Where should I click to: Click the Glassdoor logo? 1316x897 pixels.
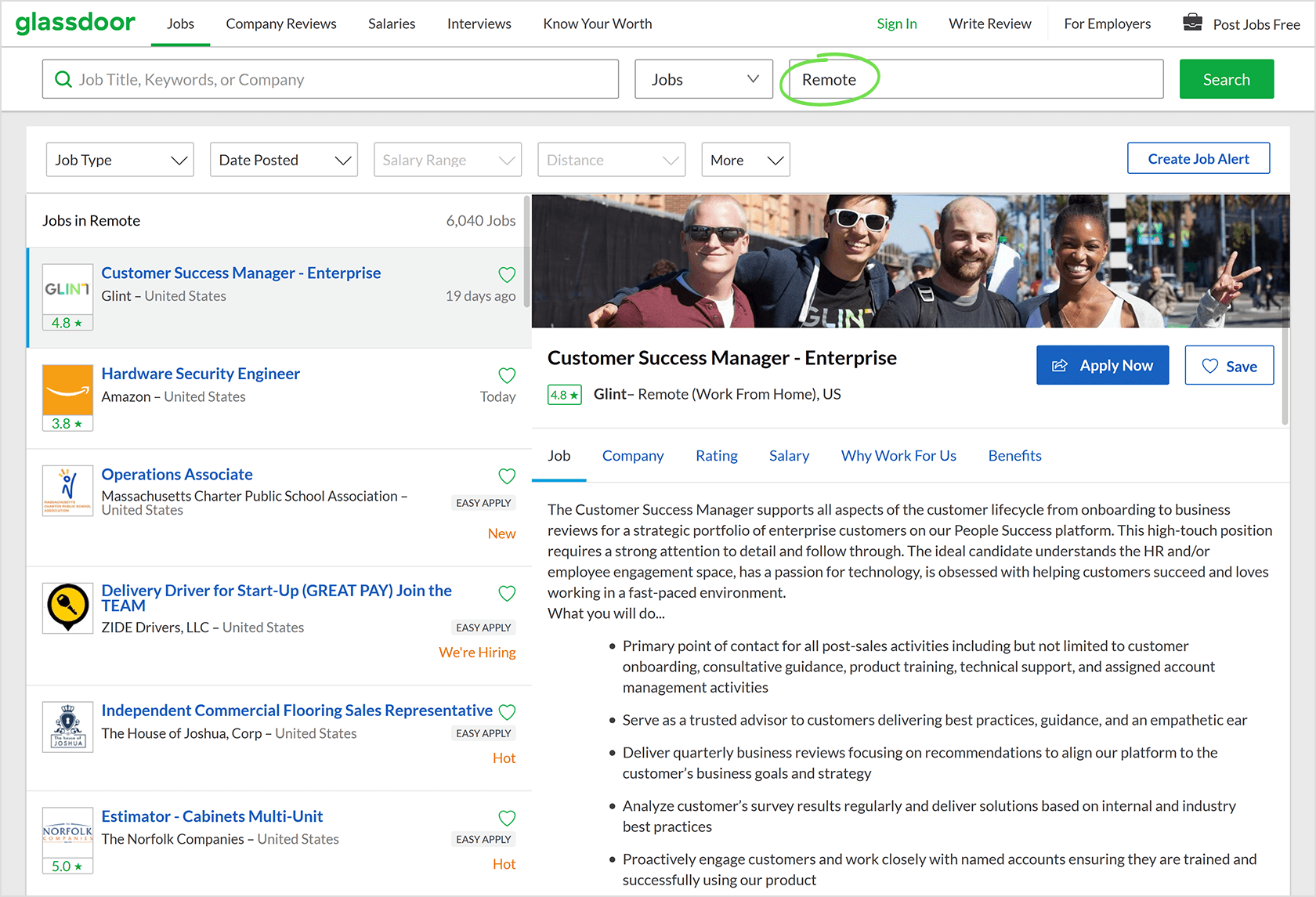75,23
